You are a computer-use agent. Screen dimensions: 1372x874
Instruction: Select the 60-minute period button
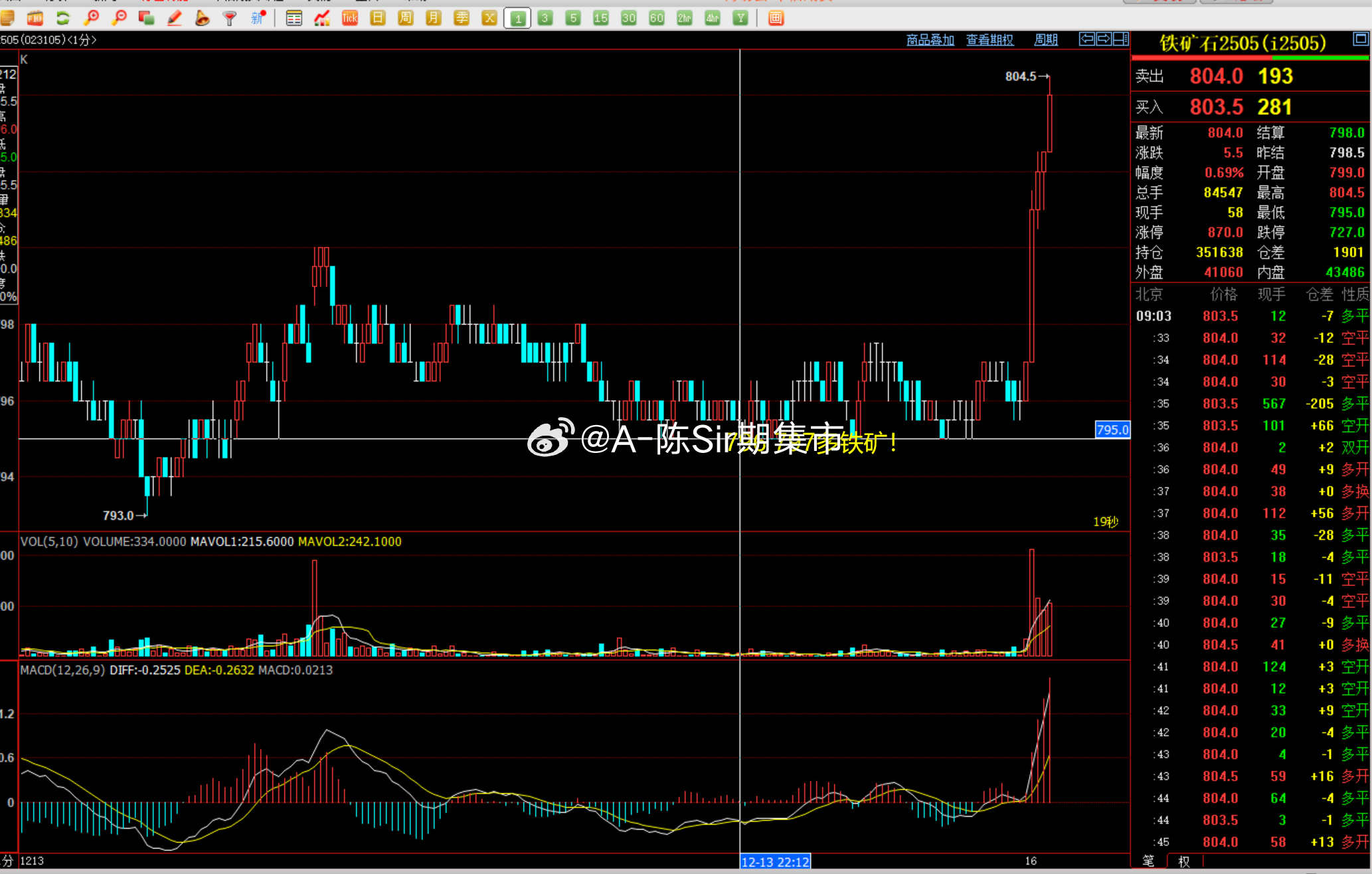(657, 18)
